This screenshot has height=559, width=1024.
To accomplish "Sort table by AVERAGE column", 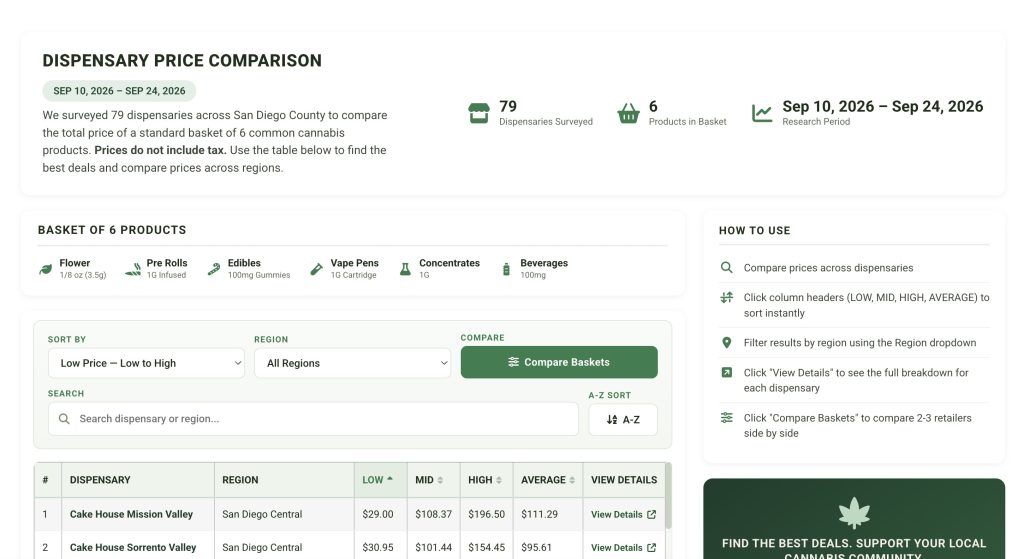I will point(548,480).
